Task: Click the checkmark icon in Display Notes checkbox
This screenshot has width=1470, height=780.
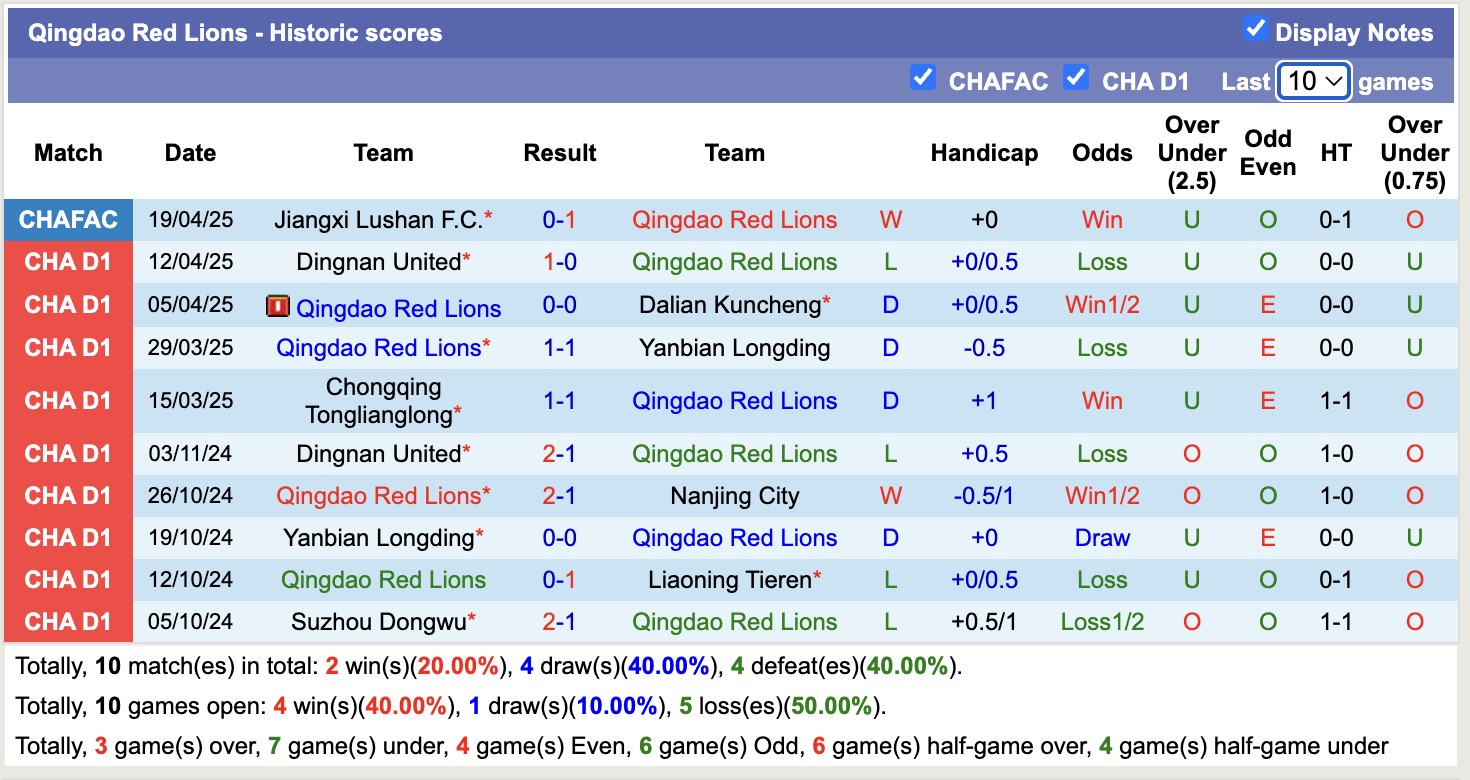Action: (x=1256, y=30)
